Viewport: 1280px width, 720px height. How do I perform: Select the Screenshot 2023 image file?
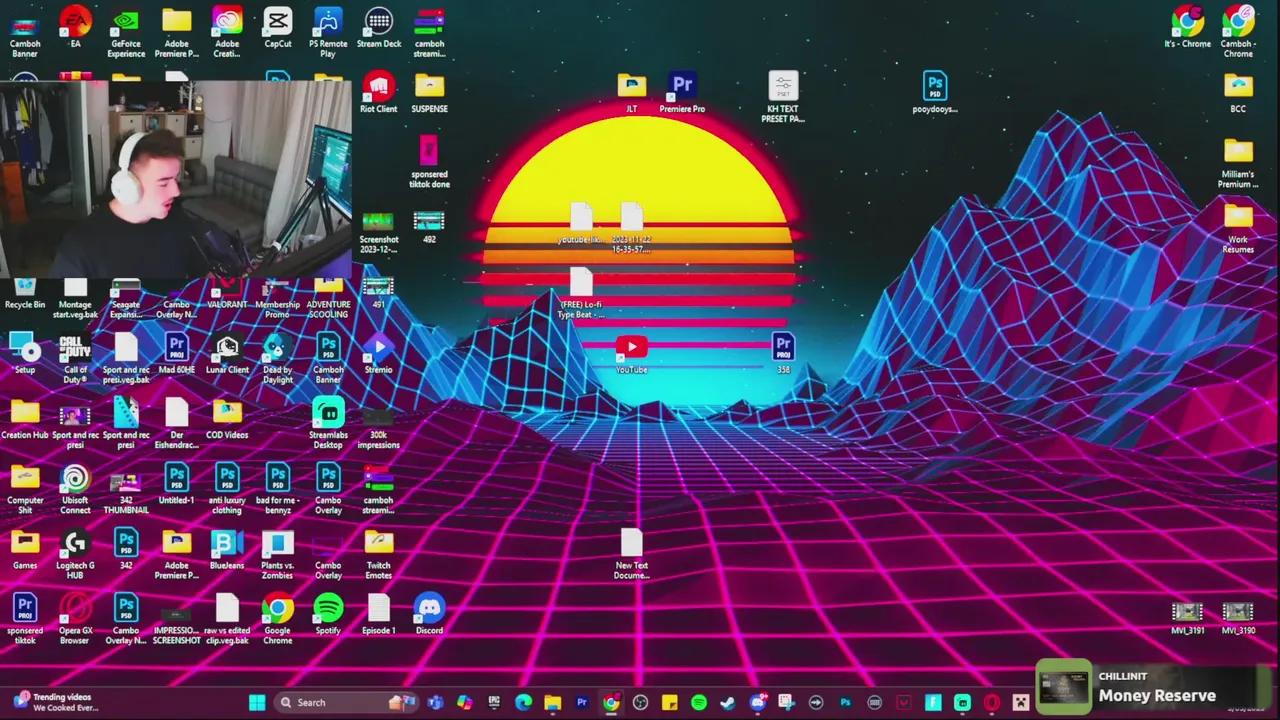point(379,232)
